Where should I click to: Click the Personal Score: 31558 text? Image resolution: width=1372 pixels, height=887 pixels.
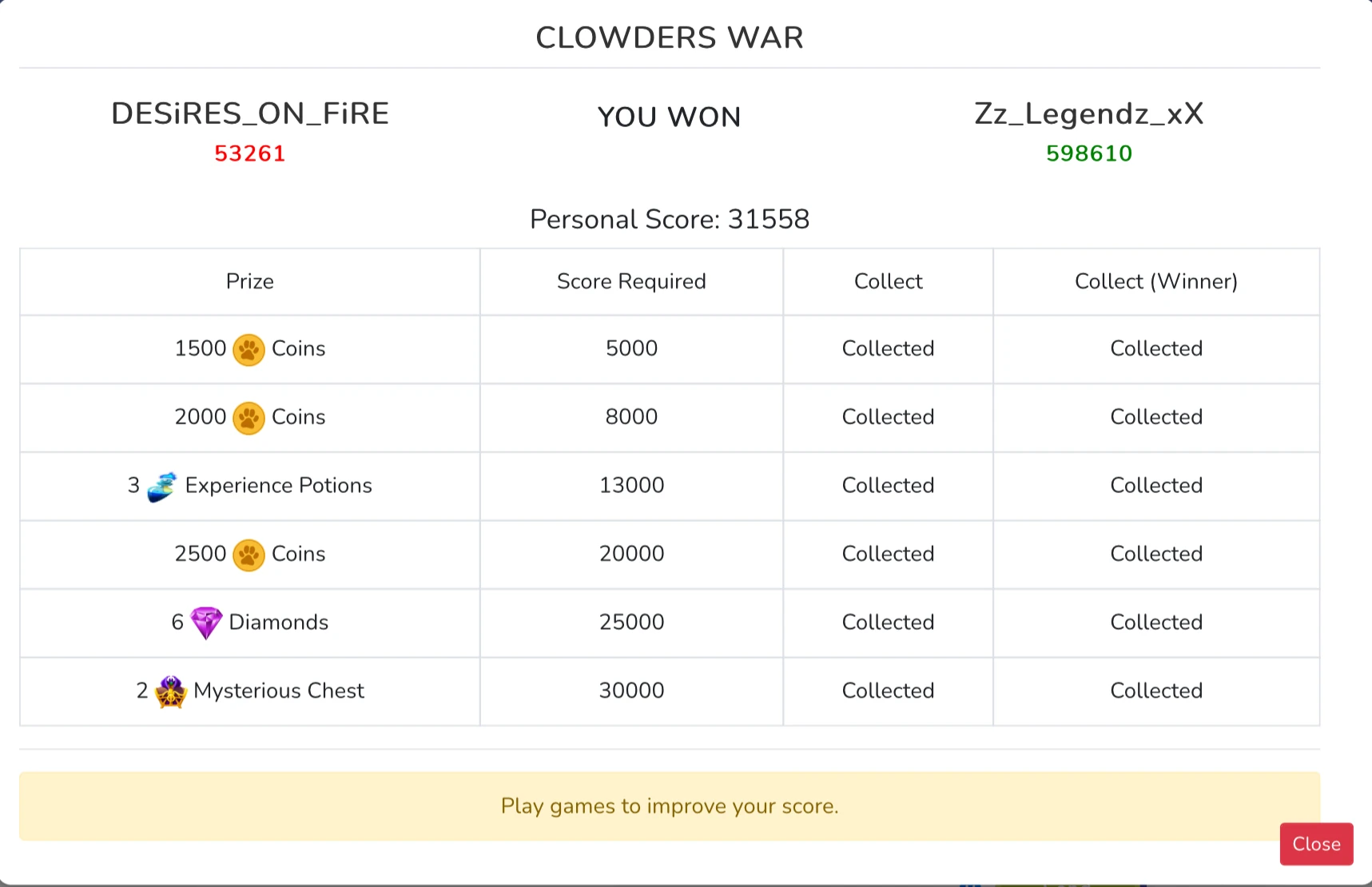tap(670, 219)
